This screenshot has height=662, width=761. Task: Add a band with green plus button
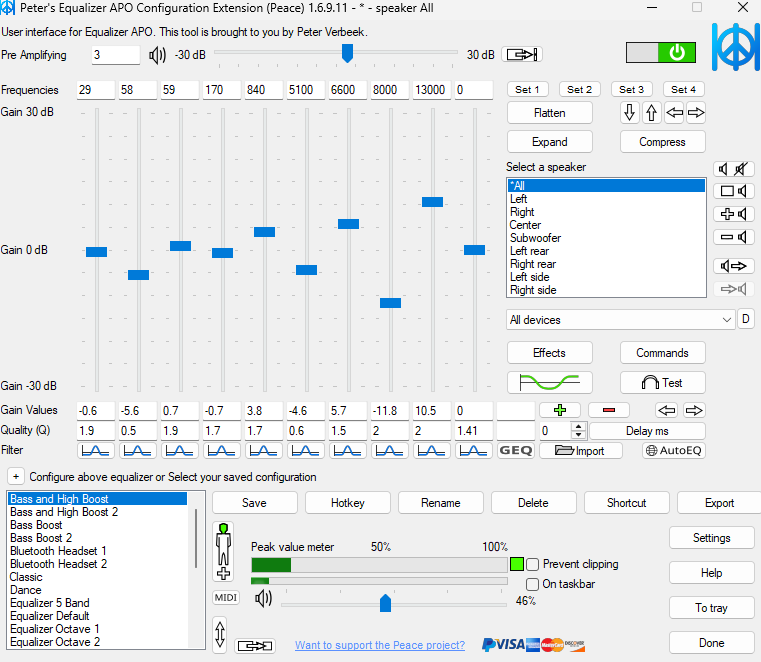560,410
